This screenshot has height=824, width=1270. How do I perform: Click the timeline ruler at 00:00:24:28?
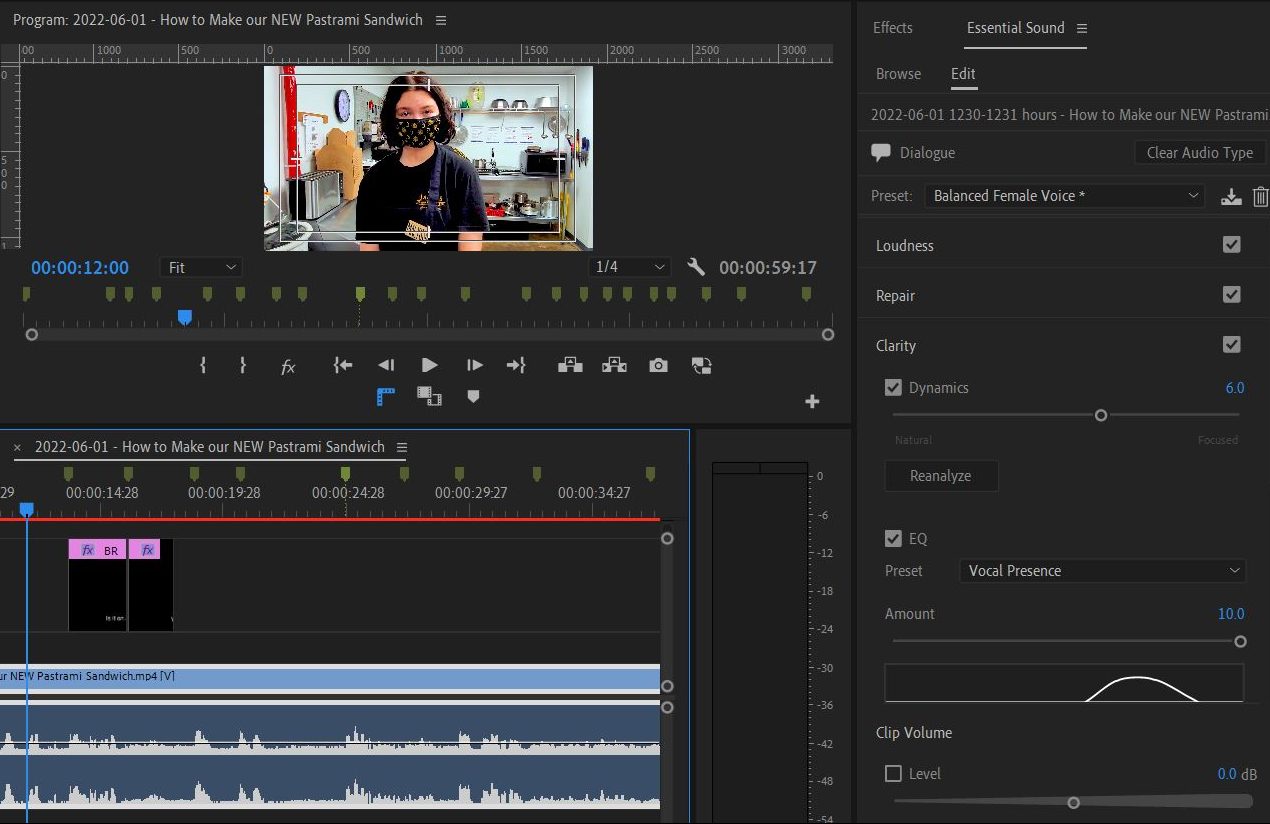point(347,493)
